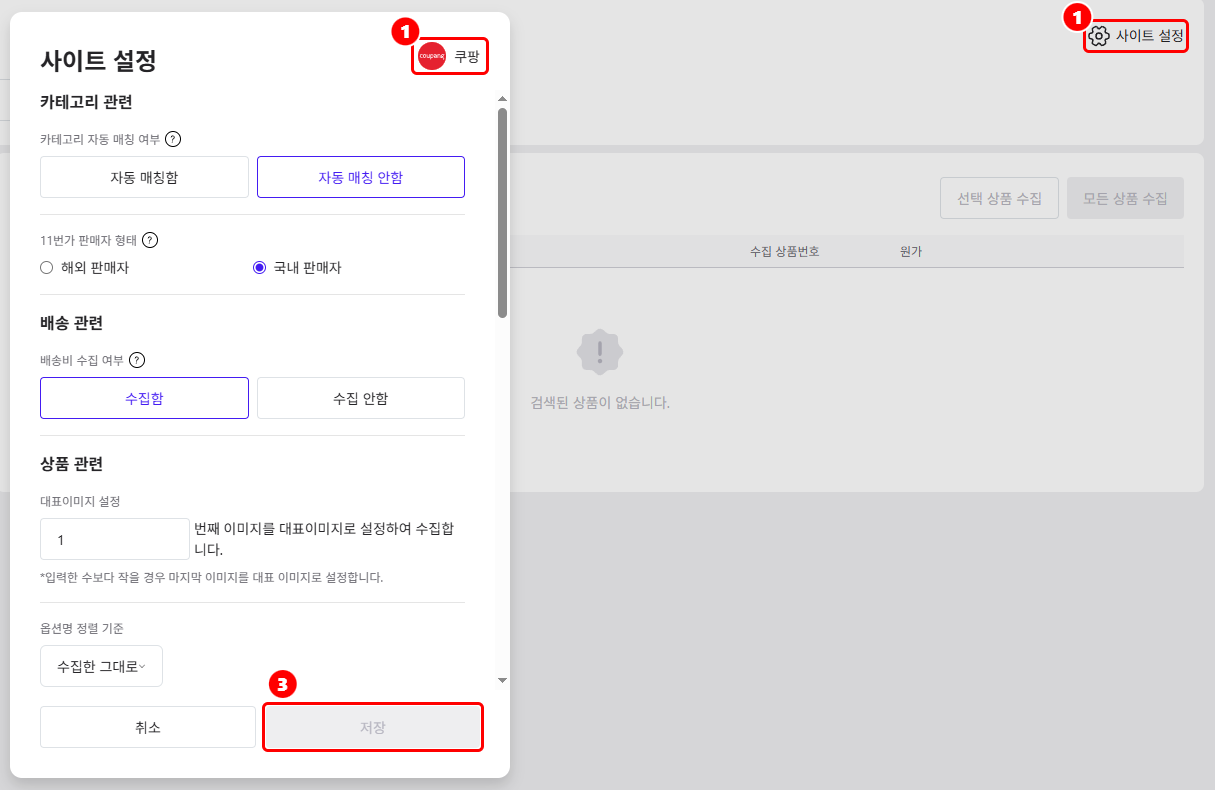The height and width of the screenshot is (790, 1215).
Task: Click 모든 상품 수집 button
Action: point(1126,199)
